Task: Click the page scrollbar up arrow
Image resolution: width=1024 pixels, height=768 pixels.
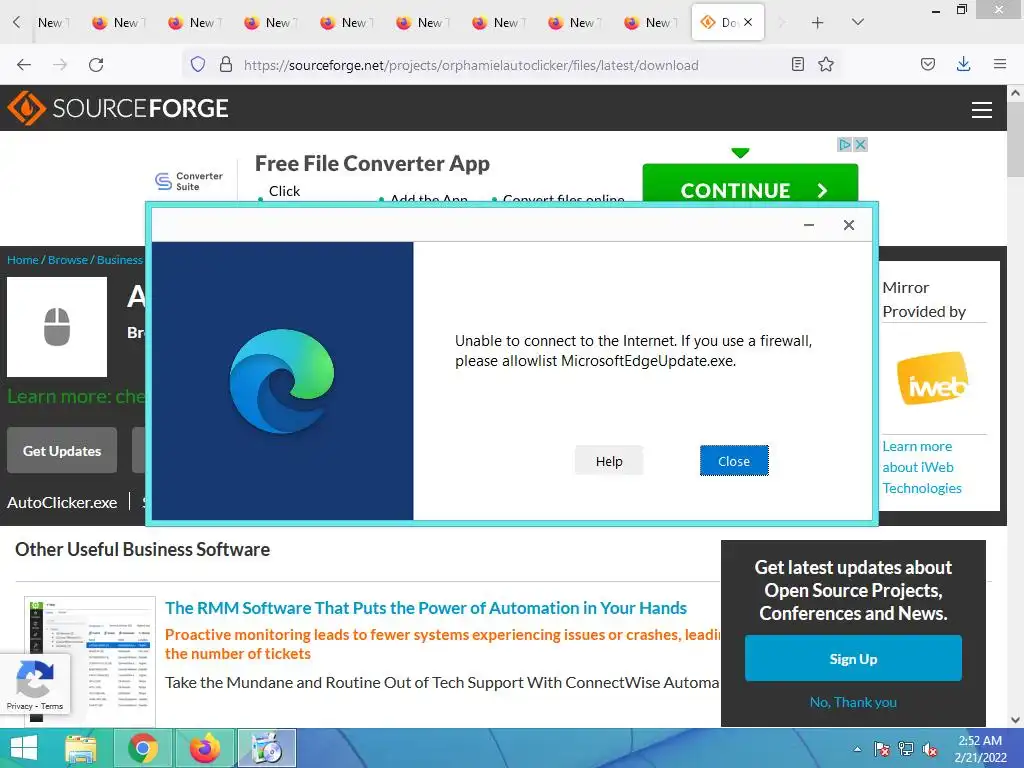Action: point(1015,93)
